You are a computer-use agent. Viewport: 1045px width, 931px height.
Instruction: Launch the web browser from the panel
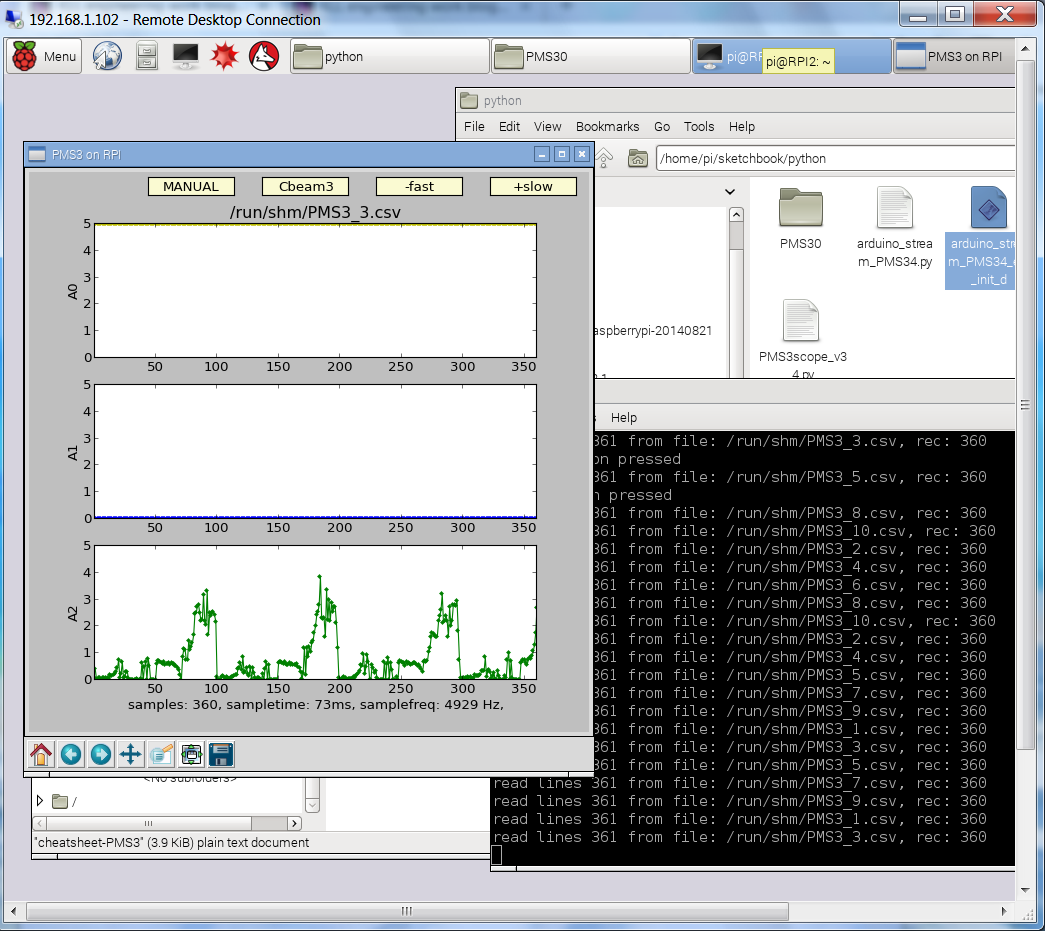pos(107,56)
